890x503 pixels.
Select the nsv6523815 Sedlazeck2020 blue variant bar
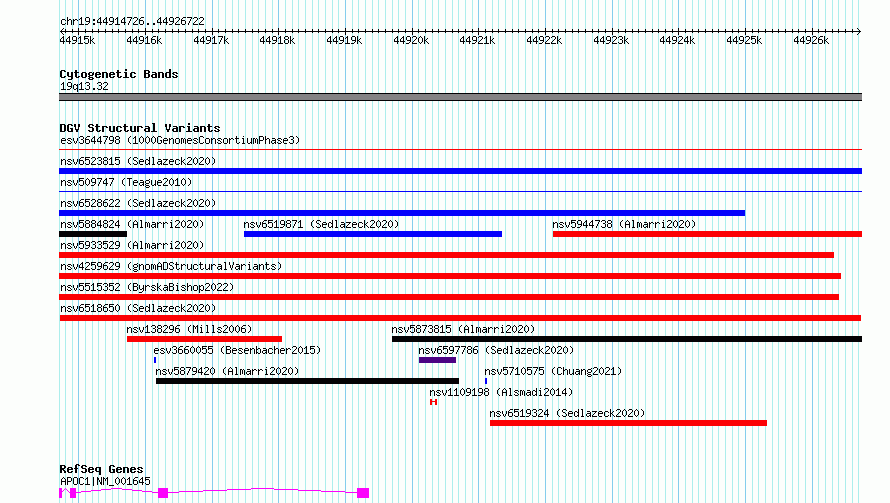pyautogui.click(x=460, y=171)
